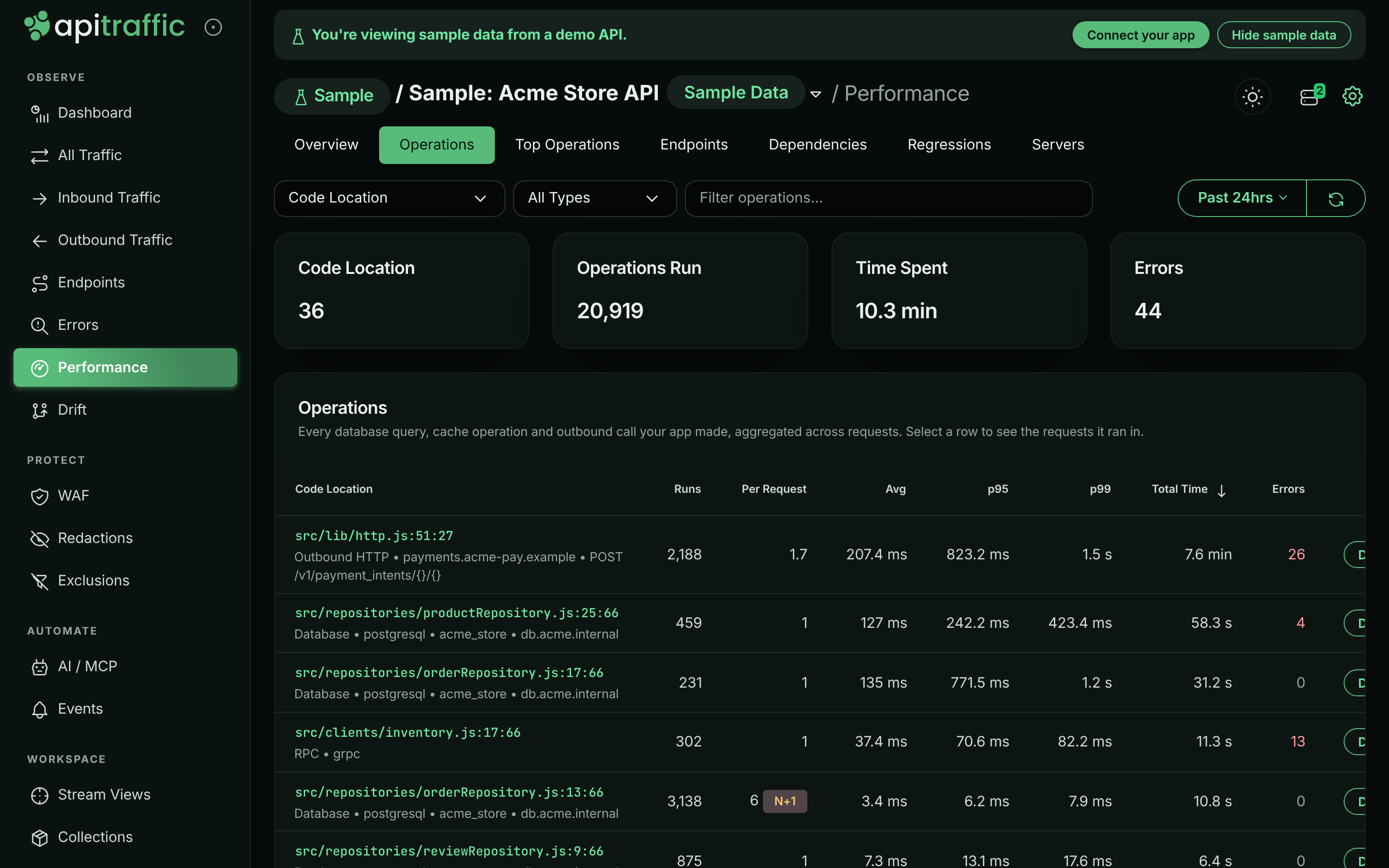
Task: Switch to the Regressions tab
Action: 949,145
